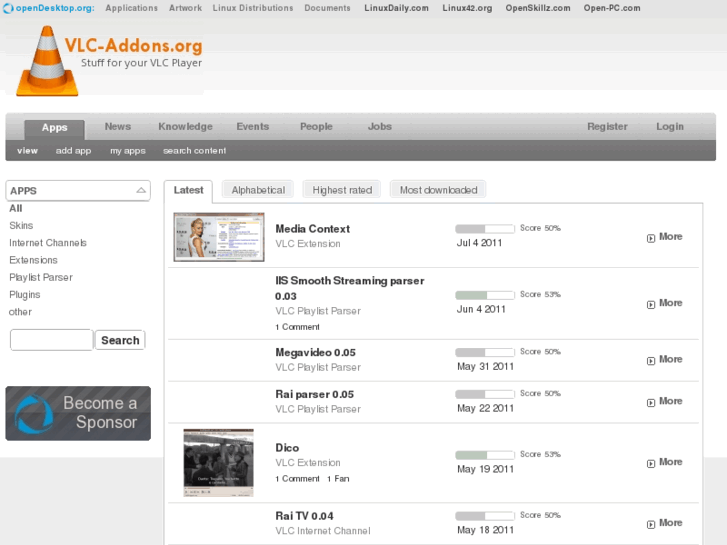727x545 pixels.
Task: Select the add app submenu item
Action: tap(73, 151)
